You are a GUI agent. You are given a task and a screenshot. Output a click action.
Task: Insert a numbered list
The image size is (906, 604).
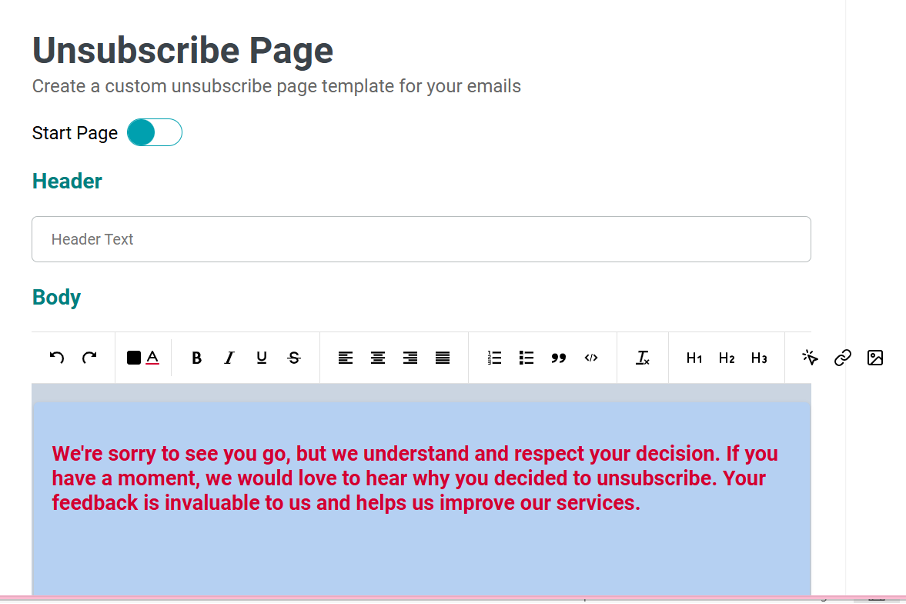point(494,358)
